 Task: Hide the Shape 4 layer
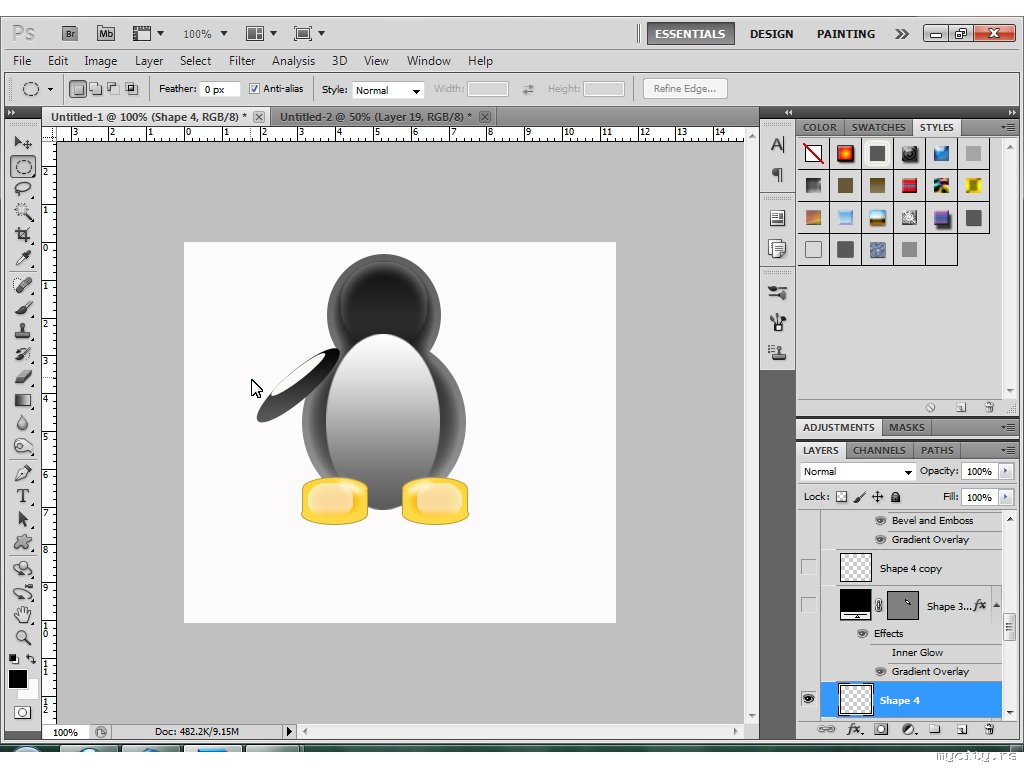(x=808, y=699)
